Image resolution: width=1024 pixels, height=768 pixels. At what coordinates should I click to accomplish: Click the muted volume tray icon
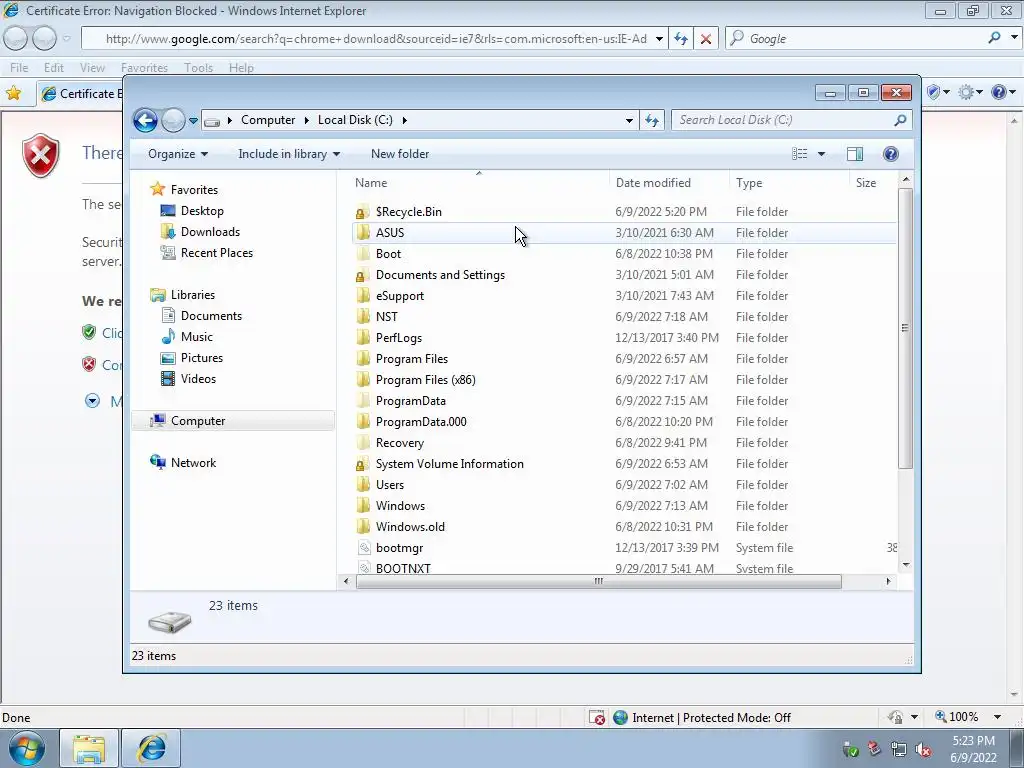pyautogui.click(x=923, y=749)
